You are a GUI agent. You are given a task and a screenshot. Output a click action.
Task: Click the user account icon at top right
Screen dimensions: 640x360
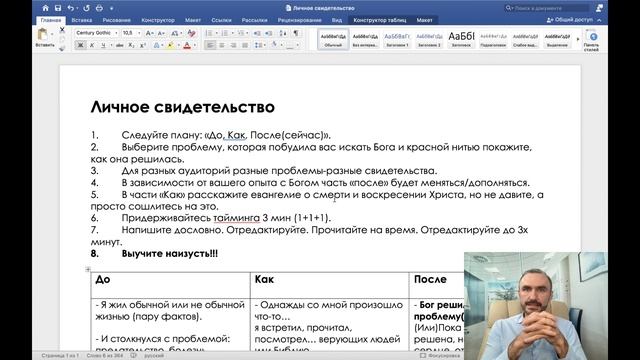click(599, 8)
